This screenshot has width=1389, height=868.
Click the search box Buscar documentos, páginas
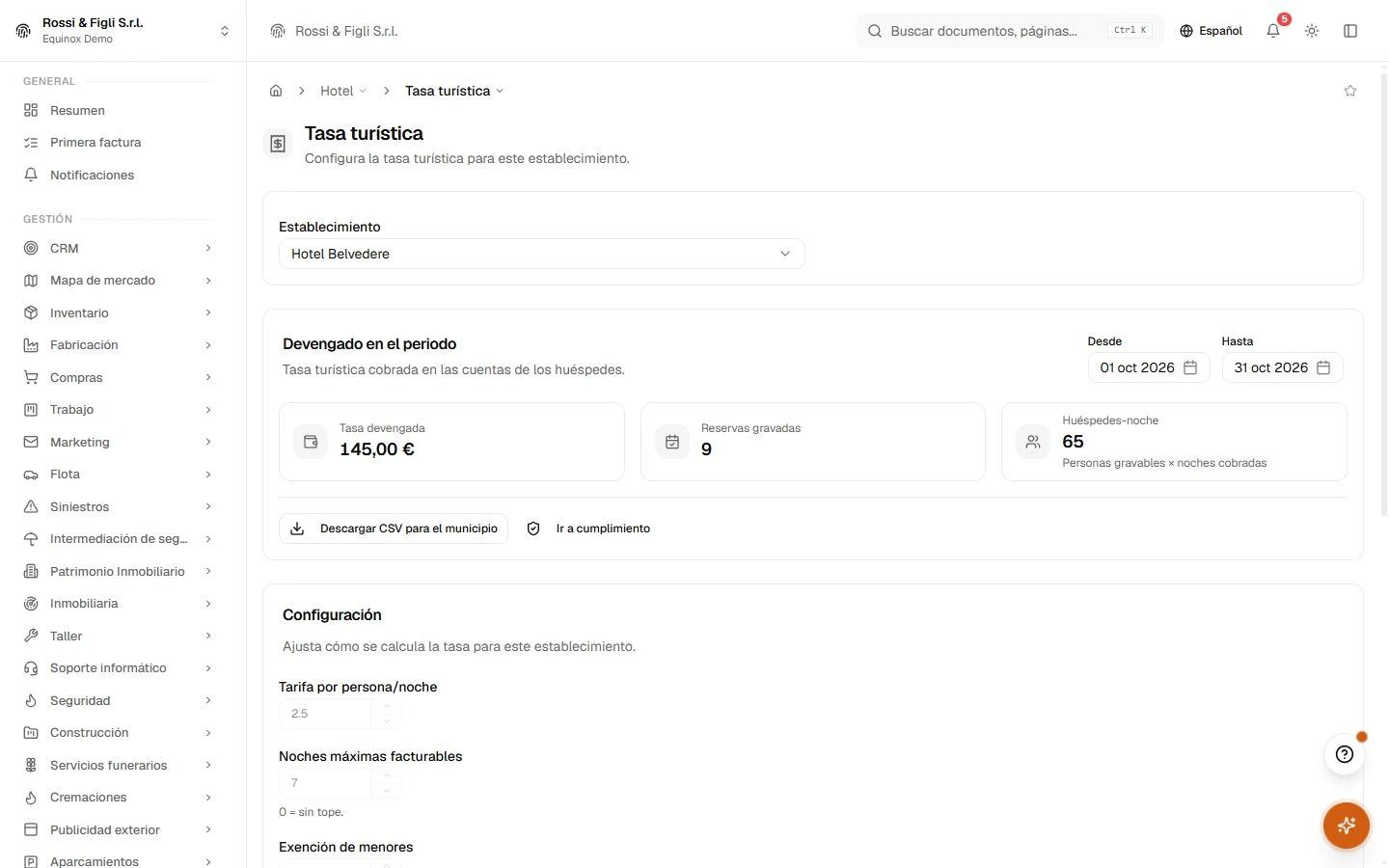tap(1010, 31)
